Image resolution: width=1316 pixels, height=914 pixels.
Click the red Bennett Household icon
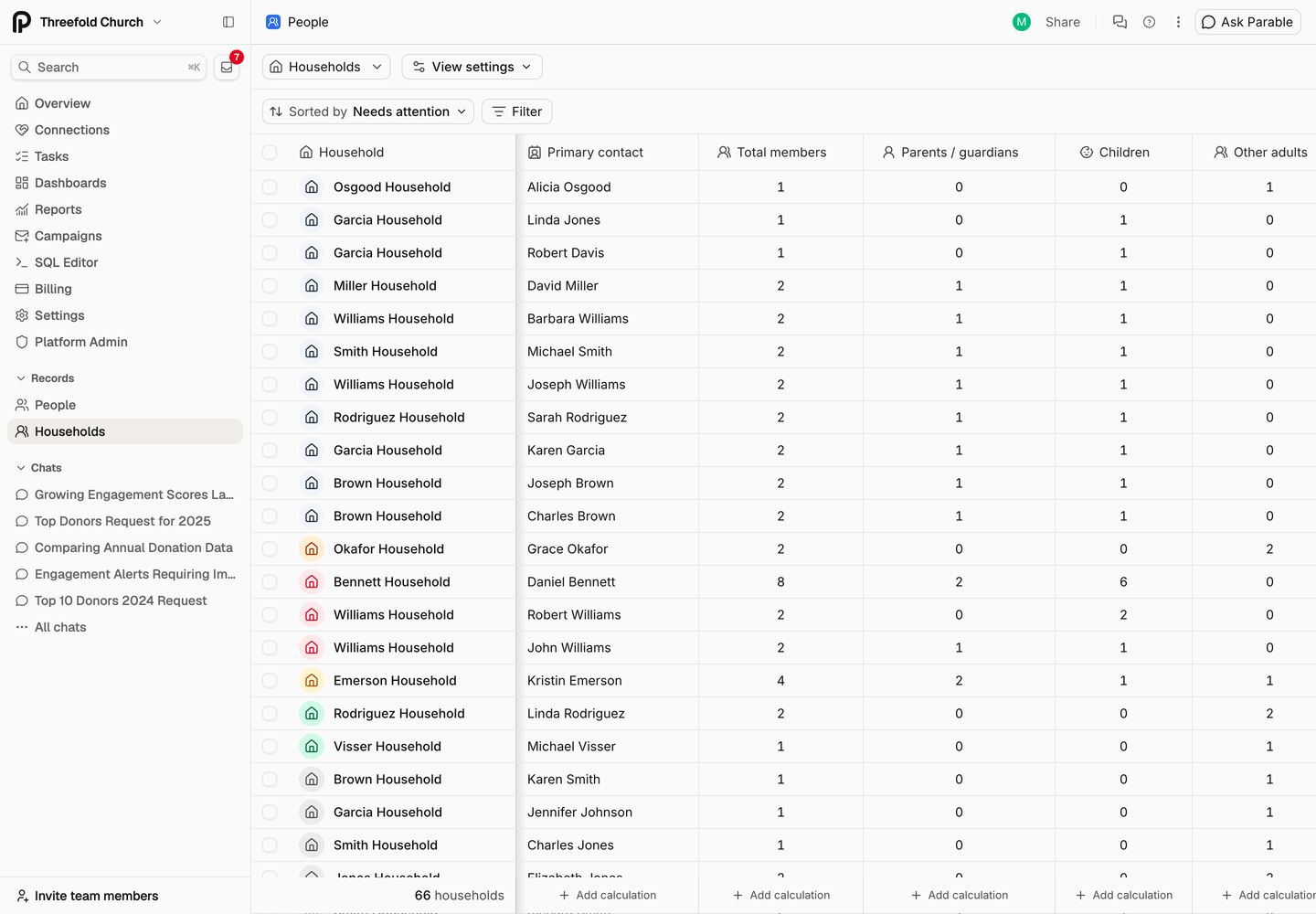click(312, 581)
